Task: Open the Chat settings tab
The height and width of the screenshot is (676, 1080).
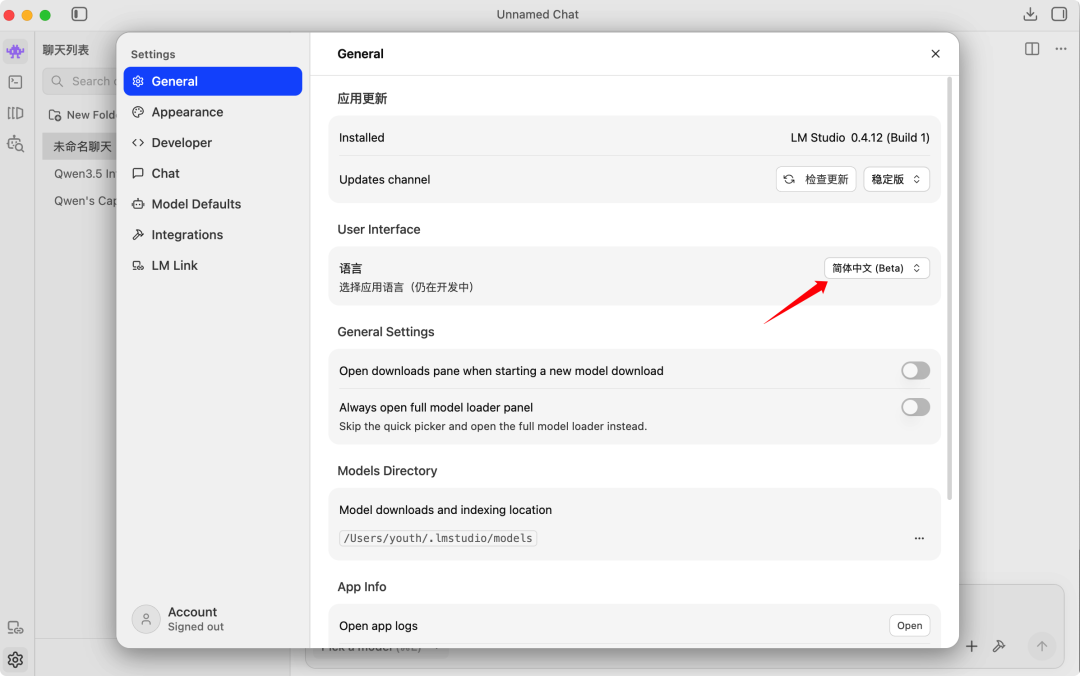Action: 213,173
